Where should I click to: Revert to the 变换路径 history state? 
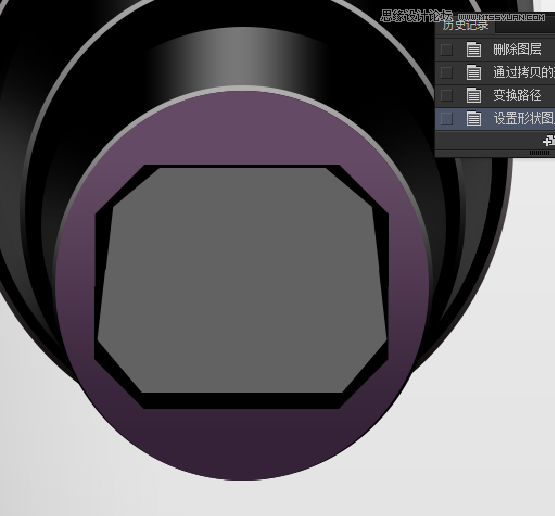pos(517,96)
